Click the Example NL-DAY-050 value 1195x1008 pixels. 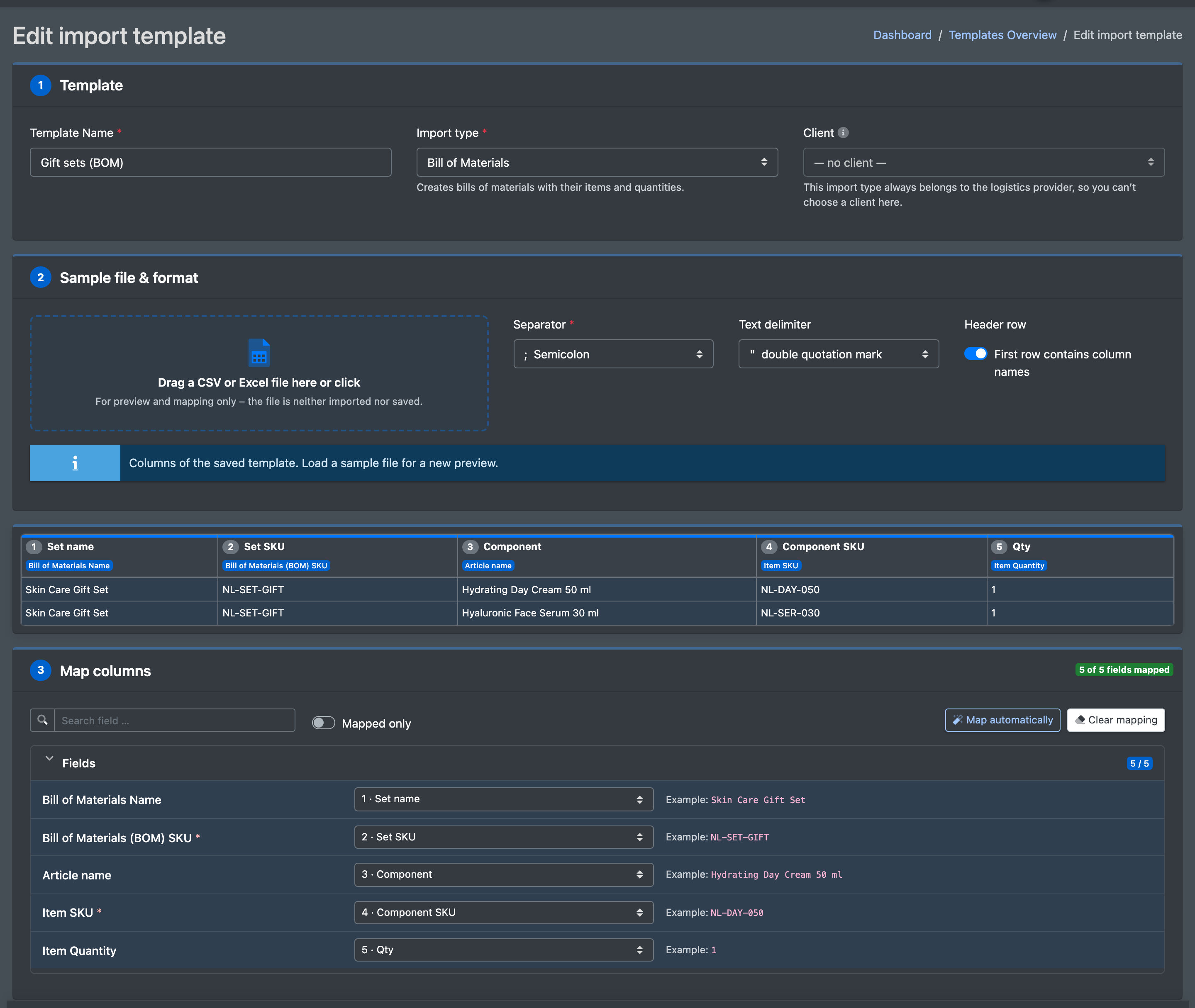(x=737, y=913)
